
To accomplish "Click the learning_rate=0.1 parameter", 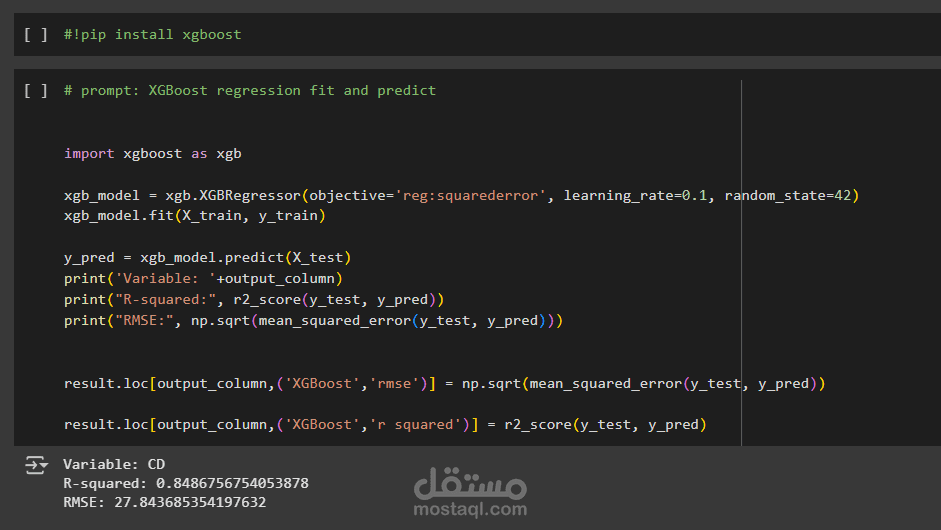I will click(x=636, y=196).
